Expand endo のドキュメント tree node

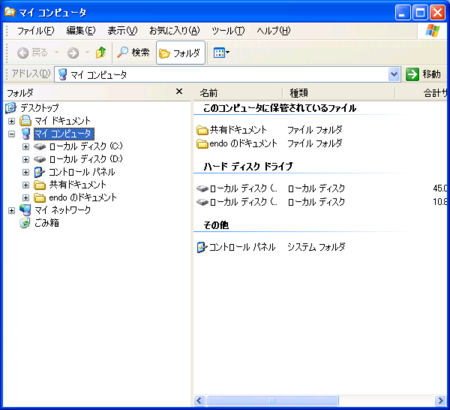tap(26, 198)
